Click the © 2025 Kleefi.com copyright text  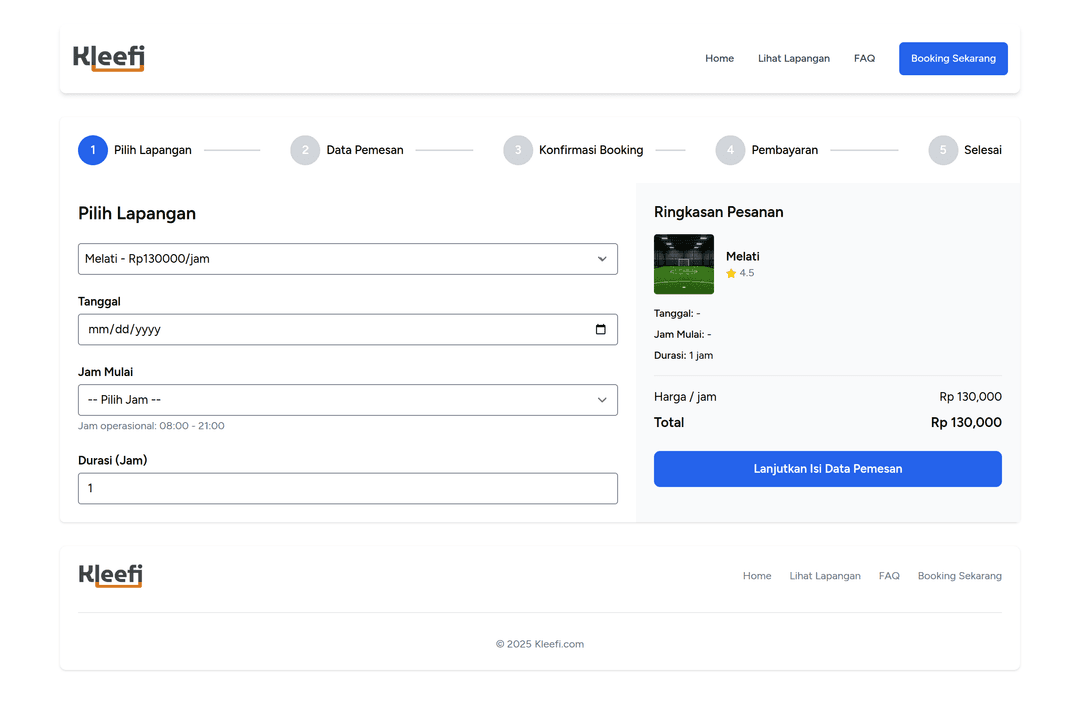(x=540, y=644)
